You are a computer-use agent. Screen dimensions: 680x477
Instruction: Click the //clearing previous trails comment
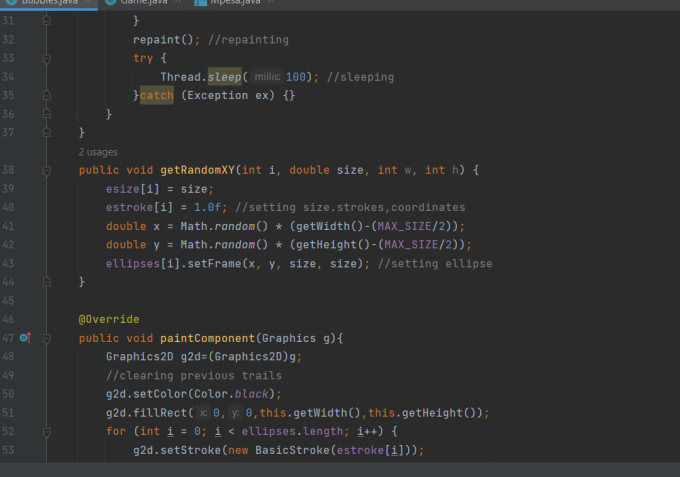(x=194, y=375)
